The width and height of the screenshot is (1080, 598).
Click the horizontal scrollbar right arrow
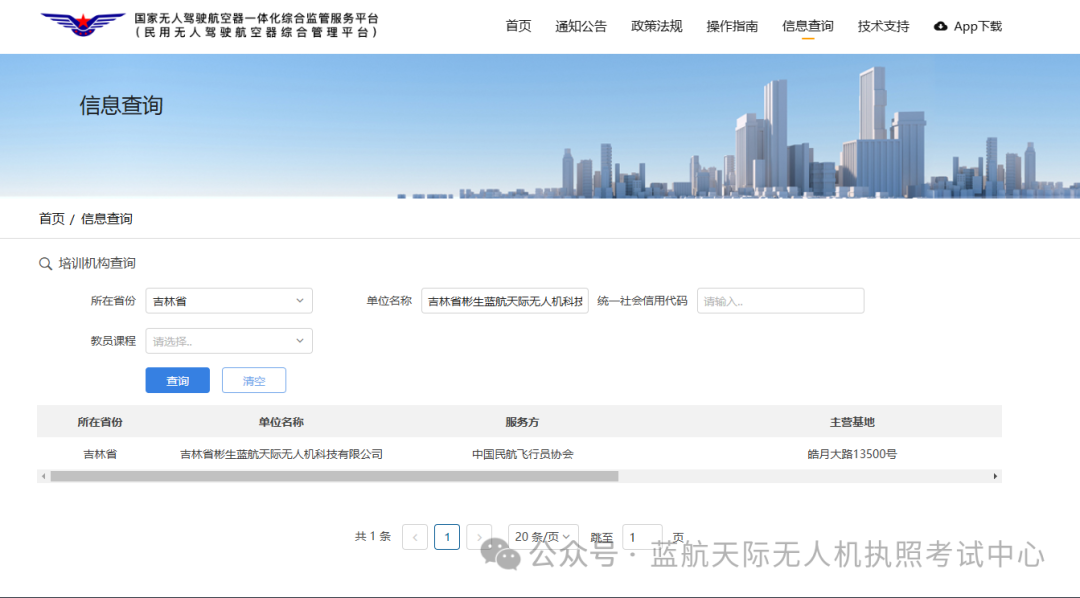[995, 477]
